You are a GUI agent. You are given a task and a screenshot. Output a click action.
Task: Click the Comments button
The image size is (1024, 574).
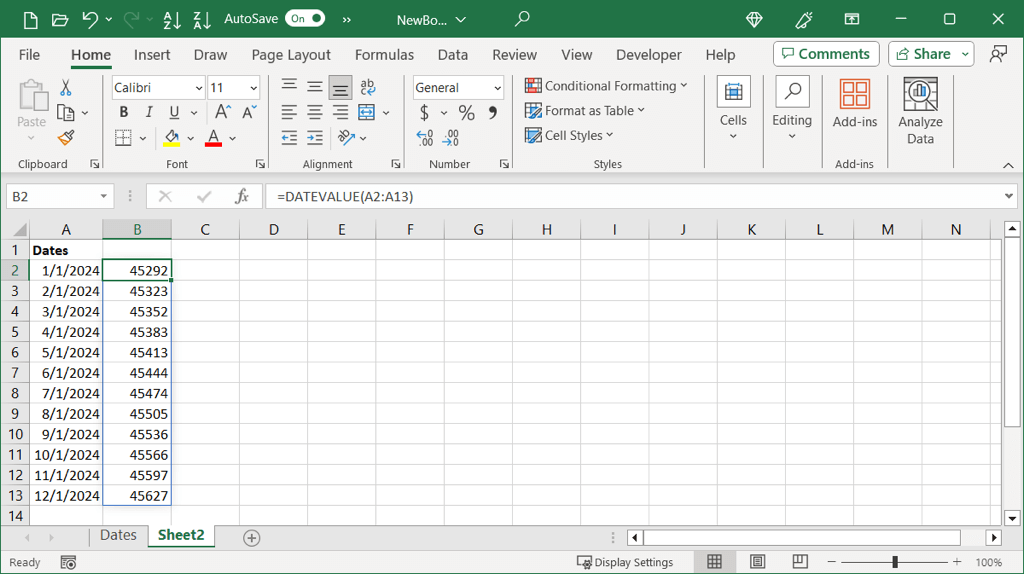(825, 54)
